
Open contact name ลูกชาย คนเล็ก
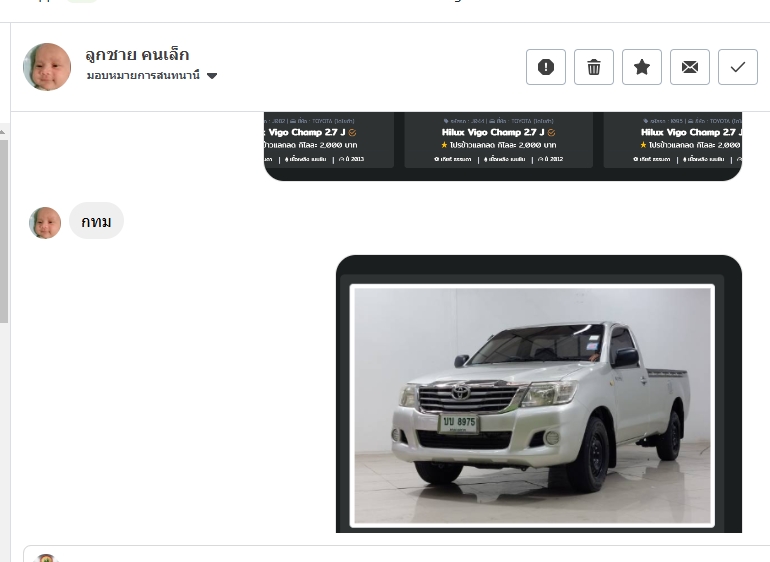(137, 54)
